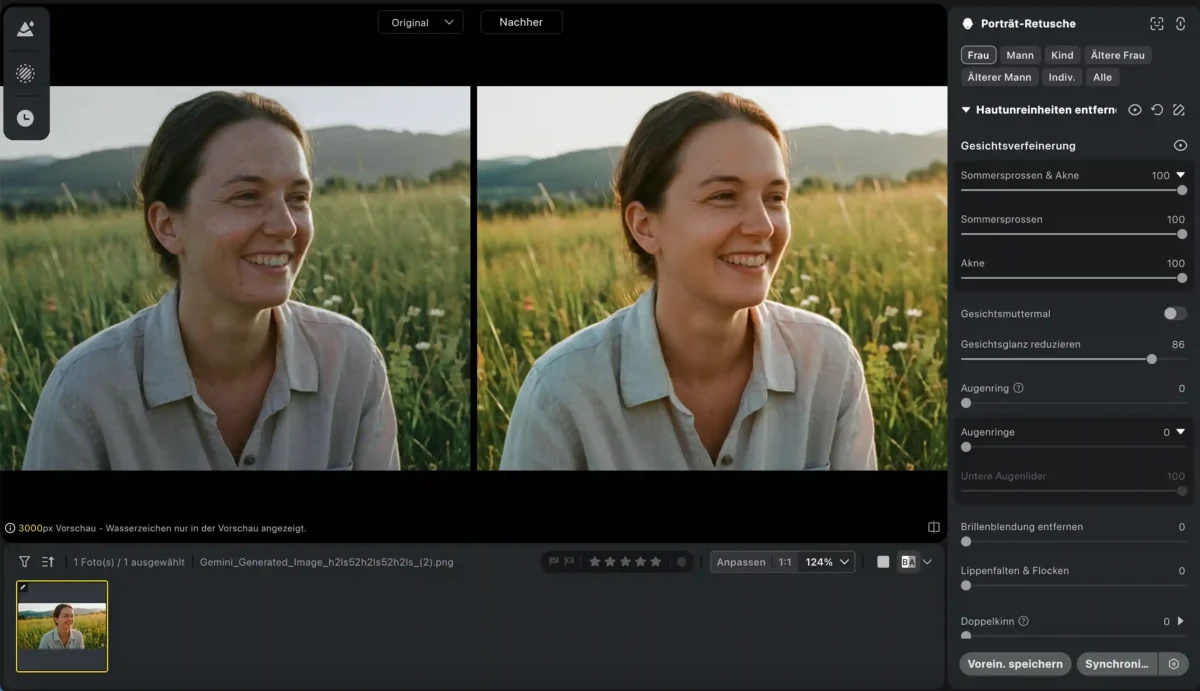Select the Ältere Frau category tab

pyautogui.click(x=1118, y=55)
